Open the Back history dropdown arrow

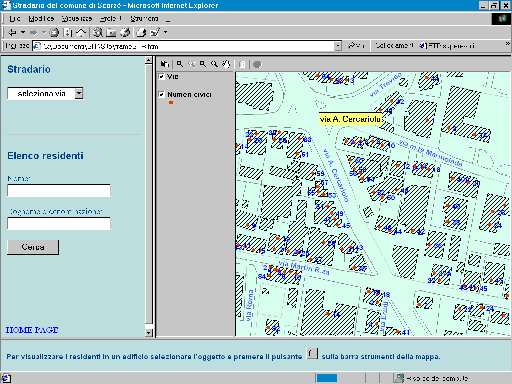click(x=23, y=32)
